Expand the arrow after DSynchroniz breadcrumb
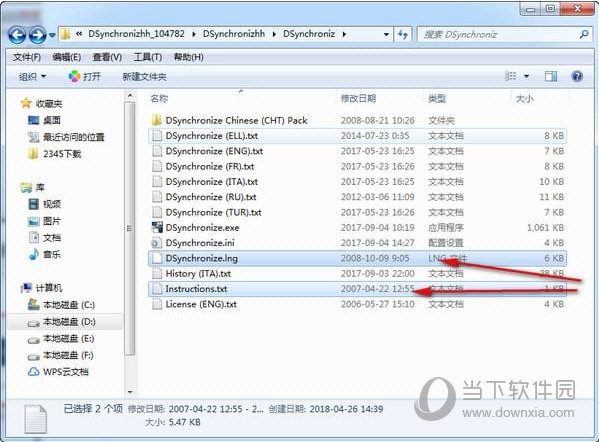The height and width of the screenshot is (442, 599). [x=344, y=34]
